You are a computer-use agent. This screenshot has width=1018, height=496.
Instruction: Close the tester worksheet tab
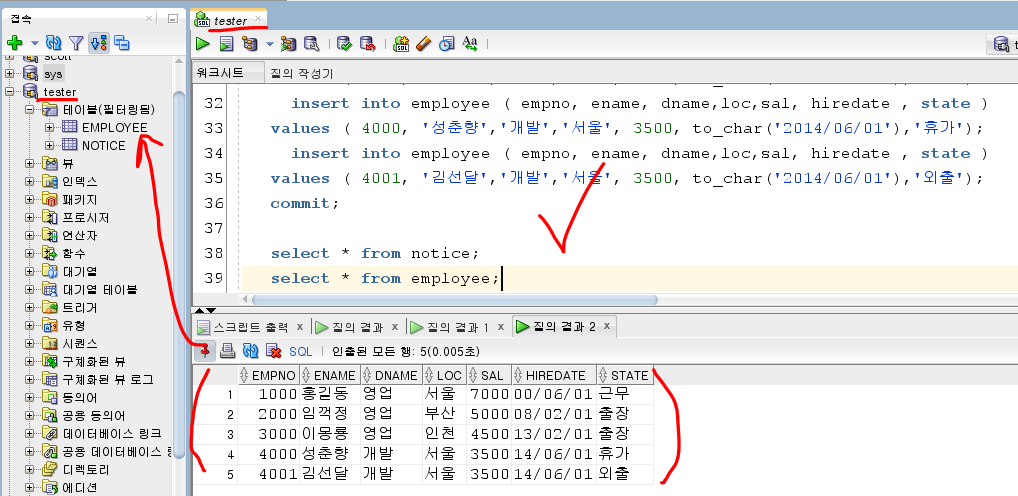click(258, 19)
